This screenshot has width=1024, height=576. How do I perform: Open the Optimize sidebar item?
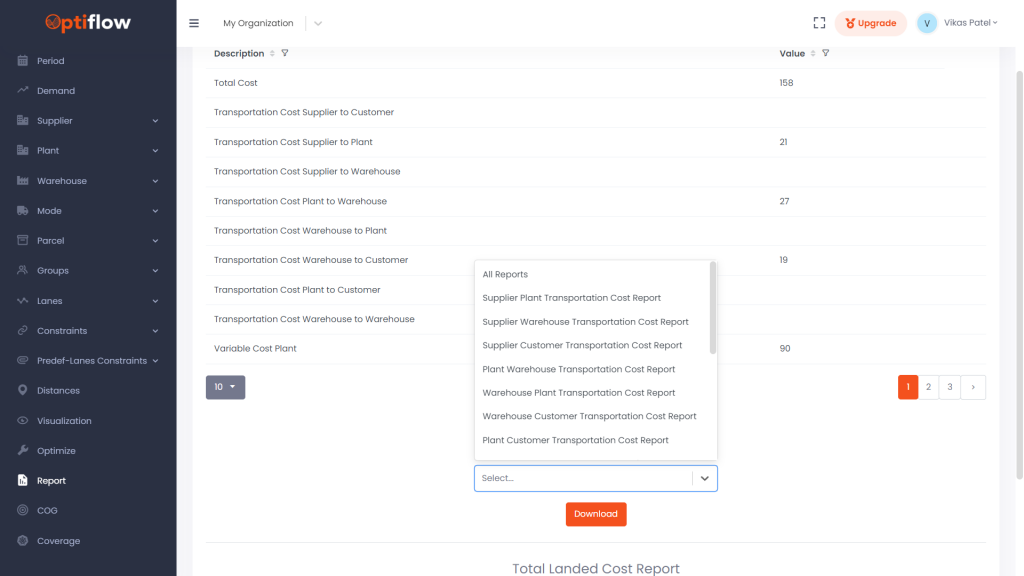tap(56, 451)
